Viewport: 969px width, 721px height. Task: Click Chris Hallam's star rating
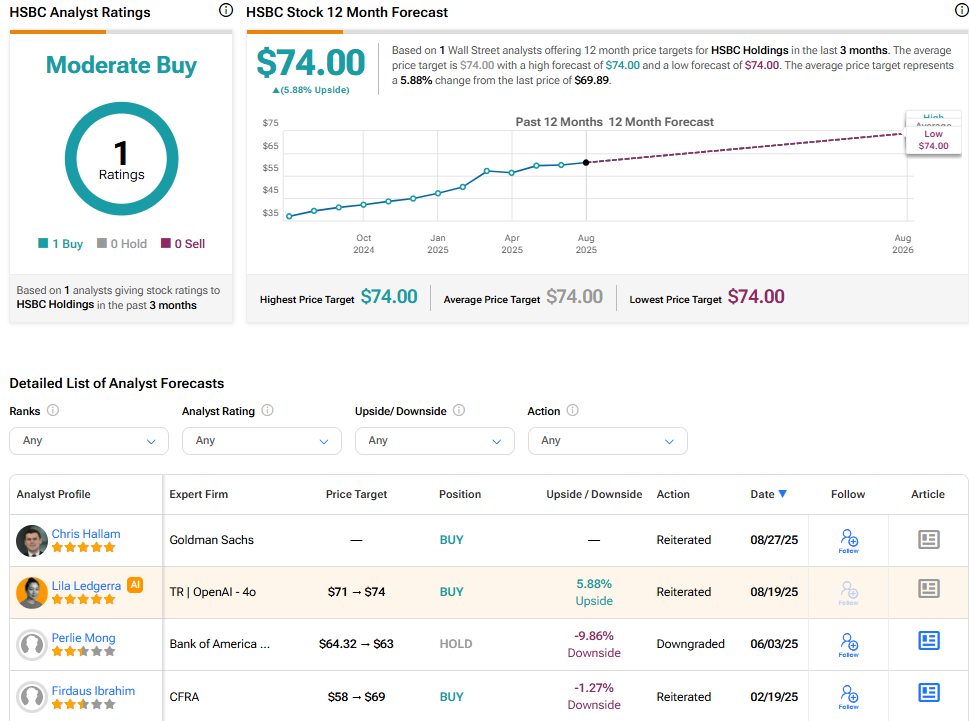pyautogui.click(x=83, y=547)
